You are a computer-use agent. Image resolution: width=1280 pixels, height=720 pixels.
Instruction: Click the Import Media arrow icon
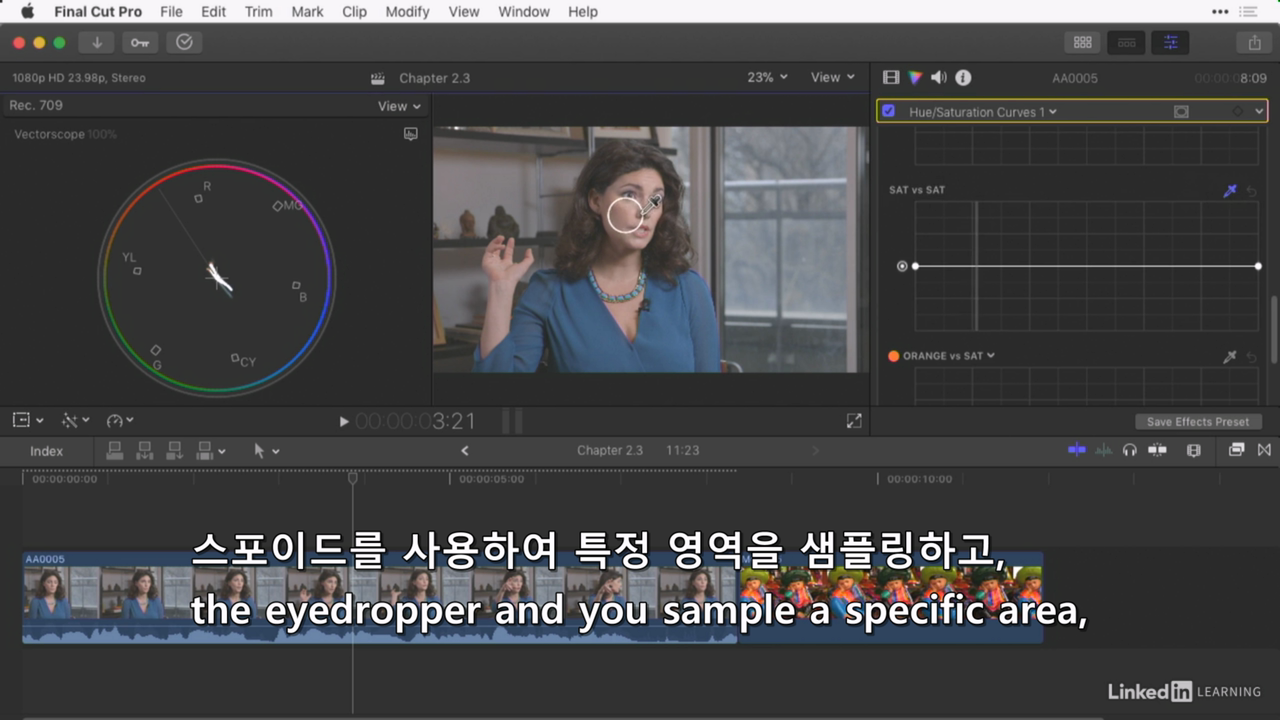pyautogui.click(x=97, y=42)
